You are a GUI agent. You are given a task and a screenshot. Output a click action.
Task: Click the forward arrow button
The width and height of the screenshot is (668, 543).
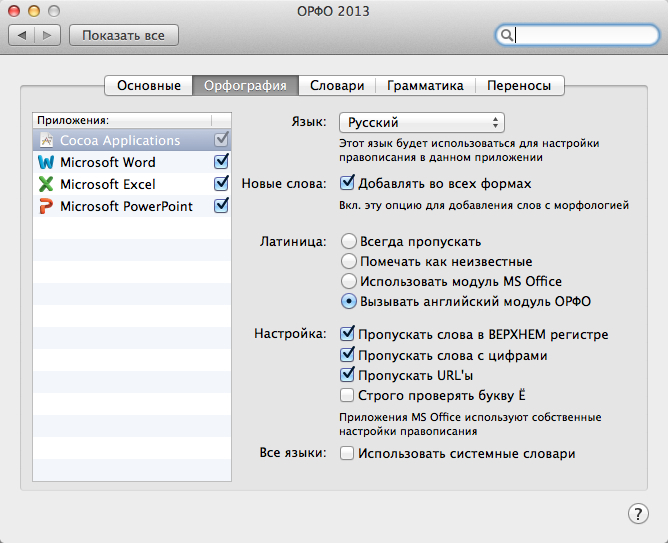click(x=47, y=35)
